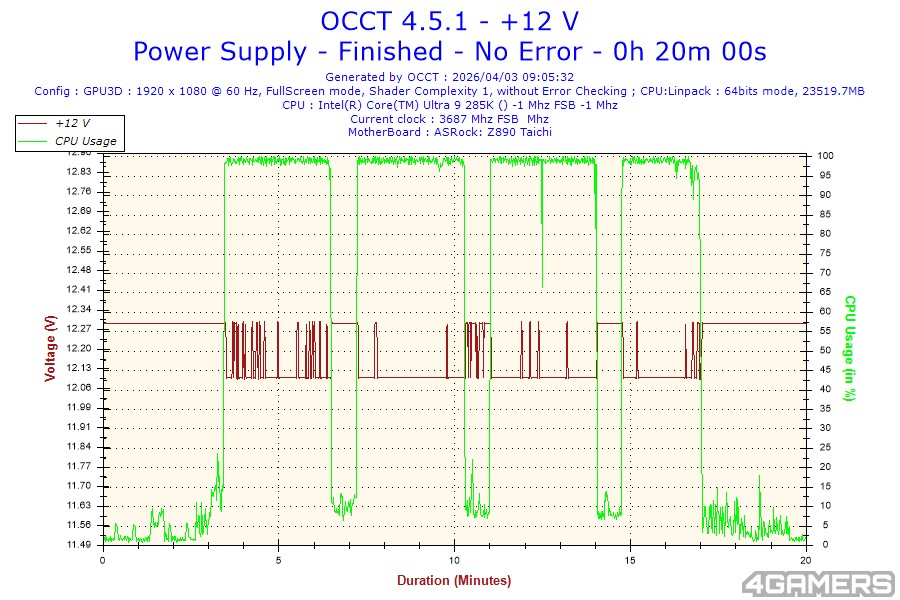Click the Current clock 3687 Mhz line

pyautogui.click(x=449, y=118)
